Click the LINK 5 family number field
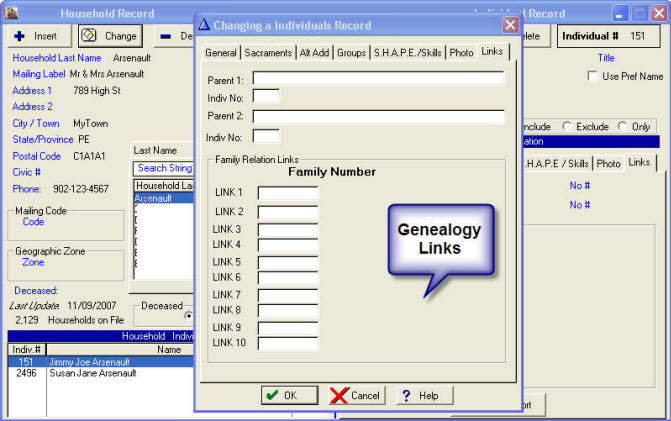 click(288, 262)
